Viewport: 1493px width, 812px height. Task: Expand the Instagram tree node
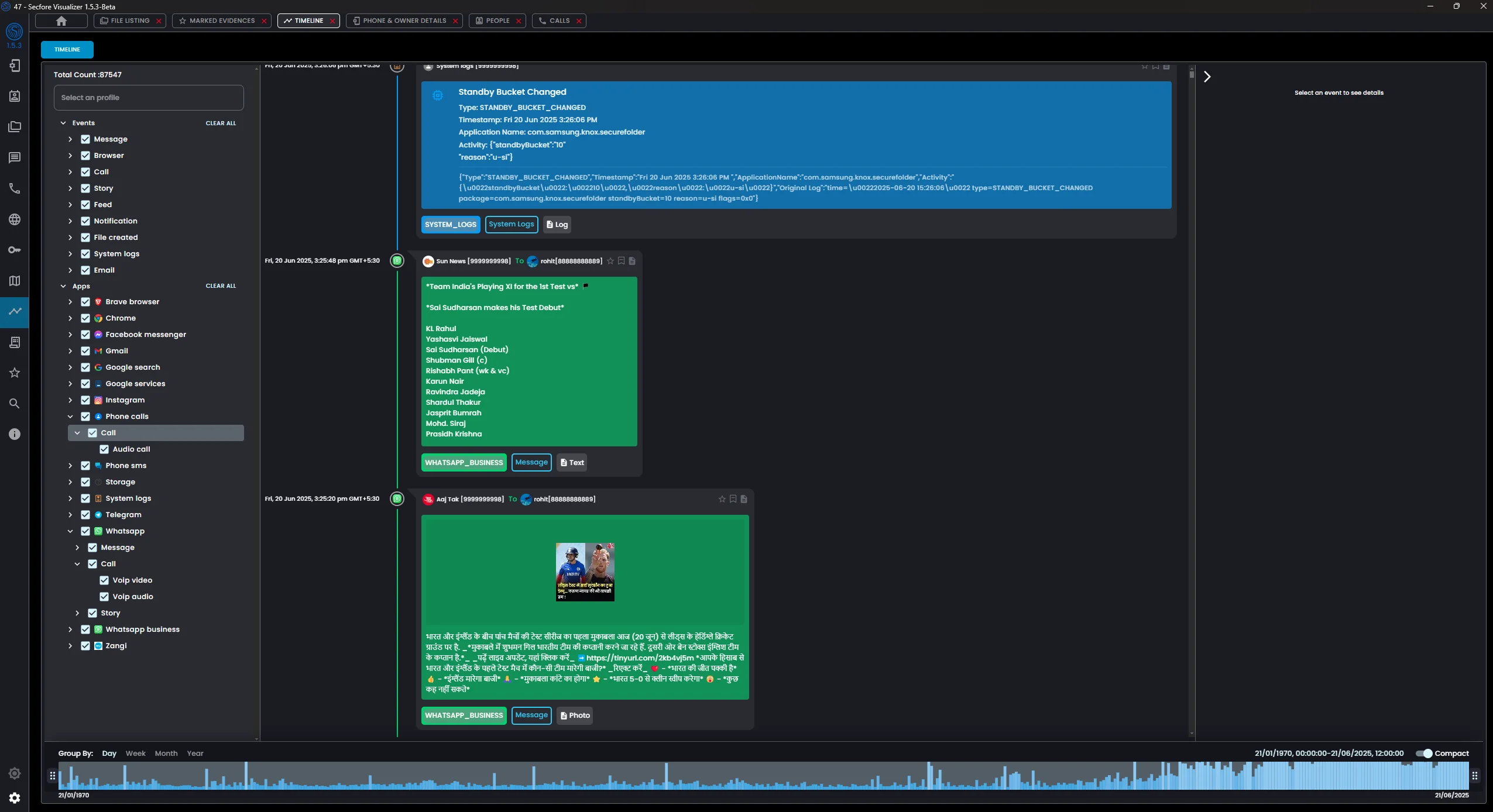(x=70, y=400)
